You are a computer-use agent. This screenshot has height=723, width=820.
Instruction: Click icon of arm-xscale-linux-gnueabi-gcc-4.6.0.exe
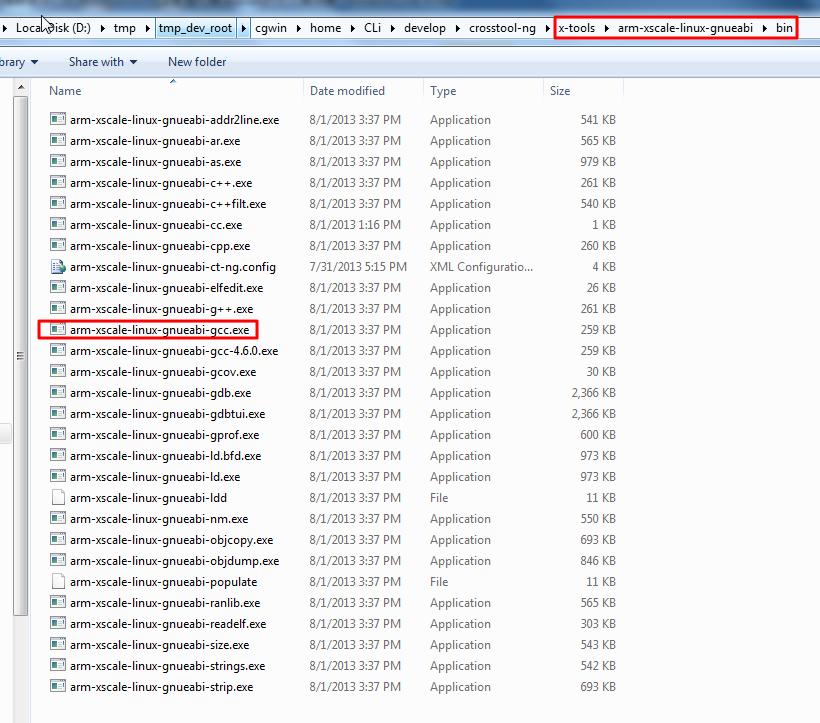tap(58, 350)
